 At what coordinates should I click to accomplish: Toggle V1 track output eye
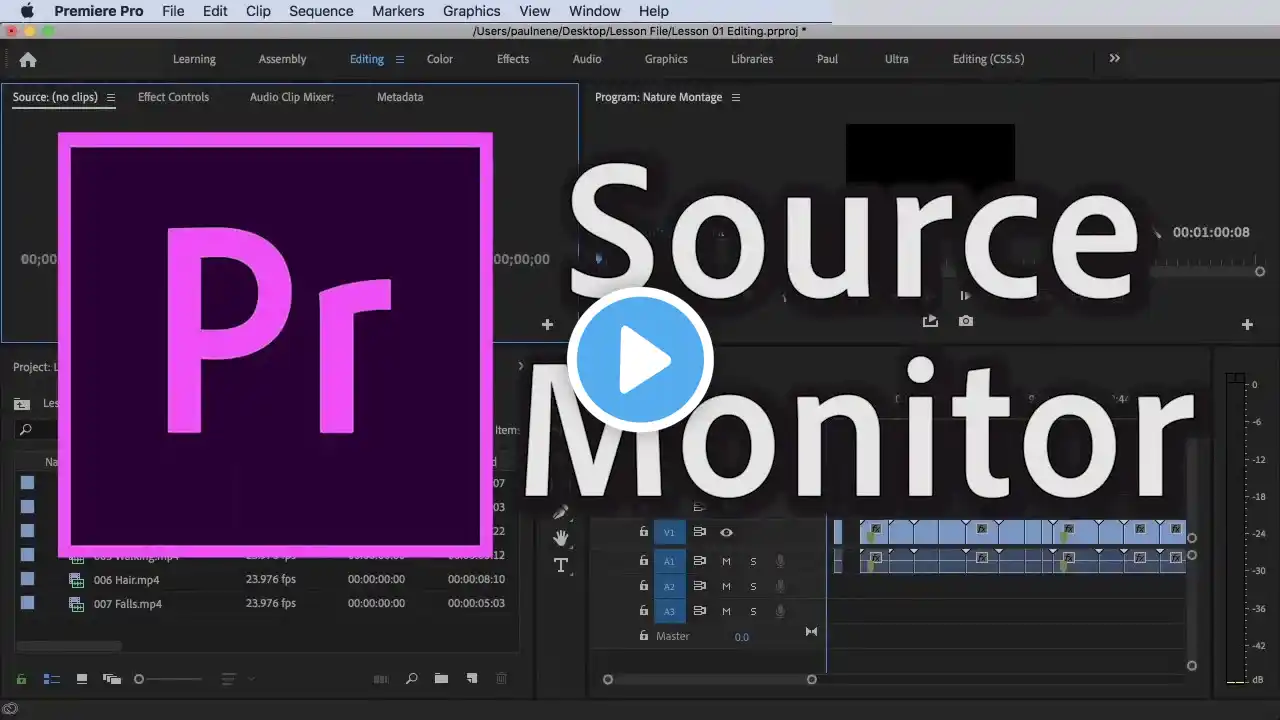(x=727, y=533)
